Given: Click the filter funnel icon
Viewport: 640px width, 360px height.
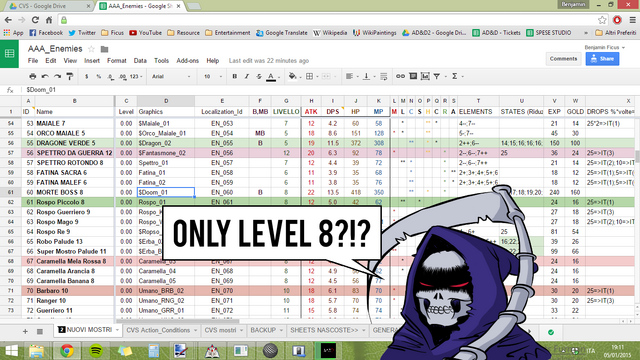Looking at the screenshot, I should tap(437, 76).
